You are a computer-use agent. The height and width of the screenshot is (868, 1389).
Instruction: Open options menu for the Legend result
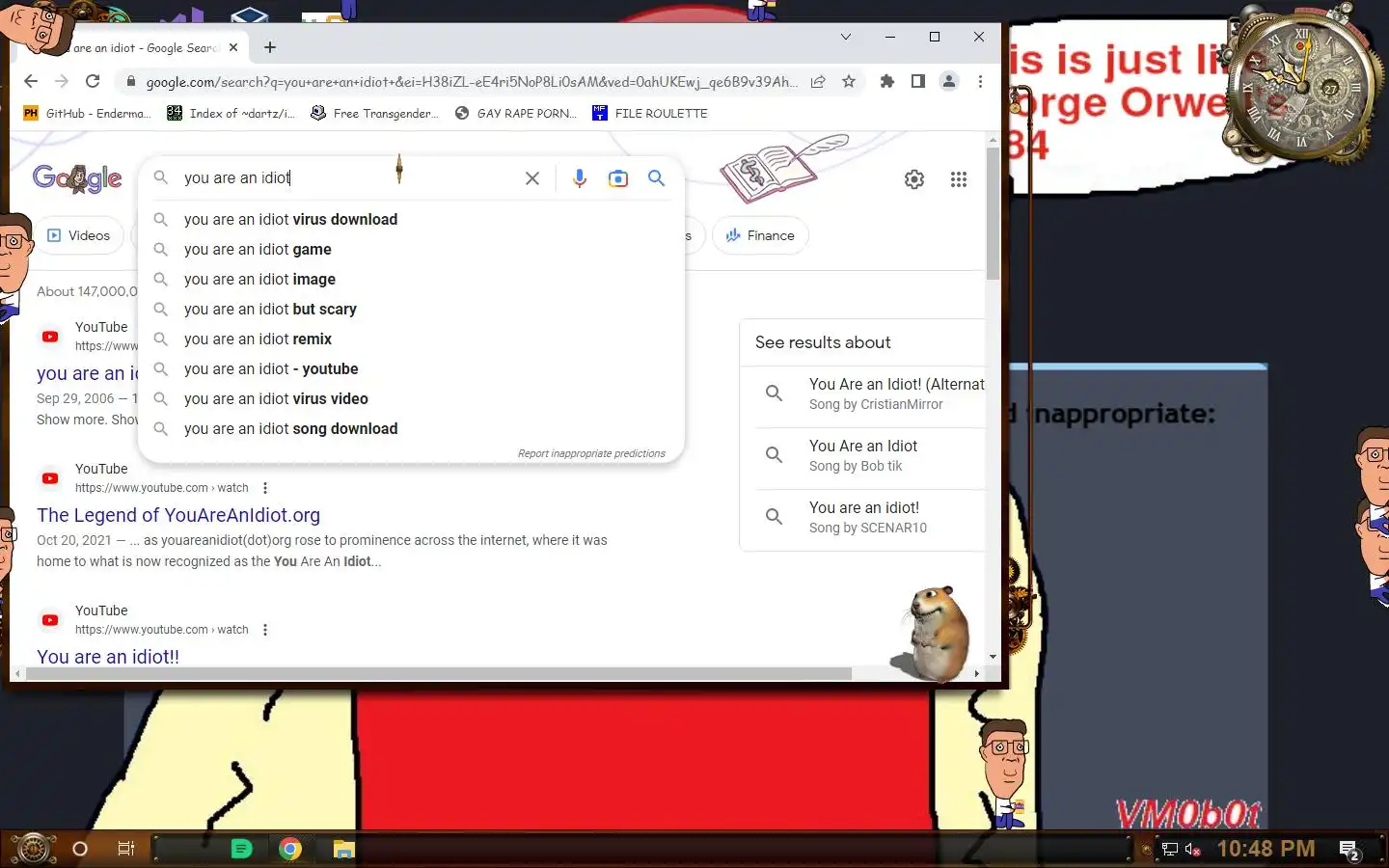point(265,488)
